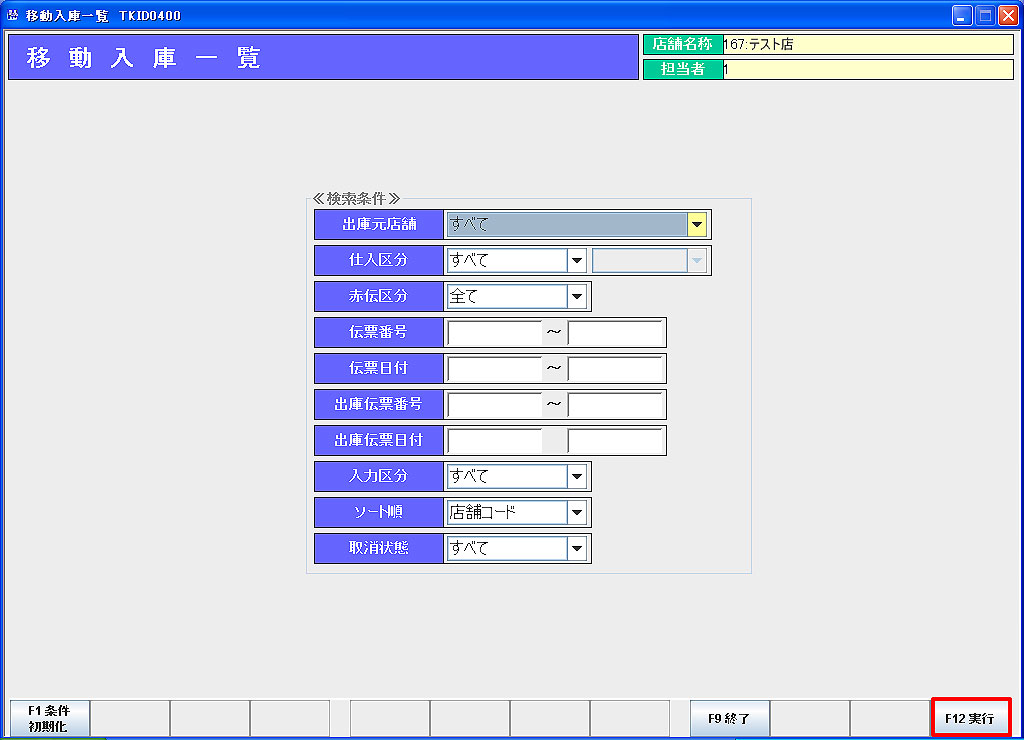Open the 赤伝区分 dropdown

[x=576, y=297]
